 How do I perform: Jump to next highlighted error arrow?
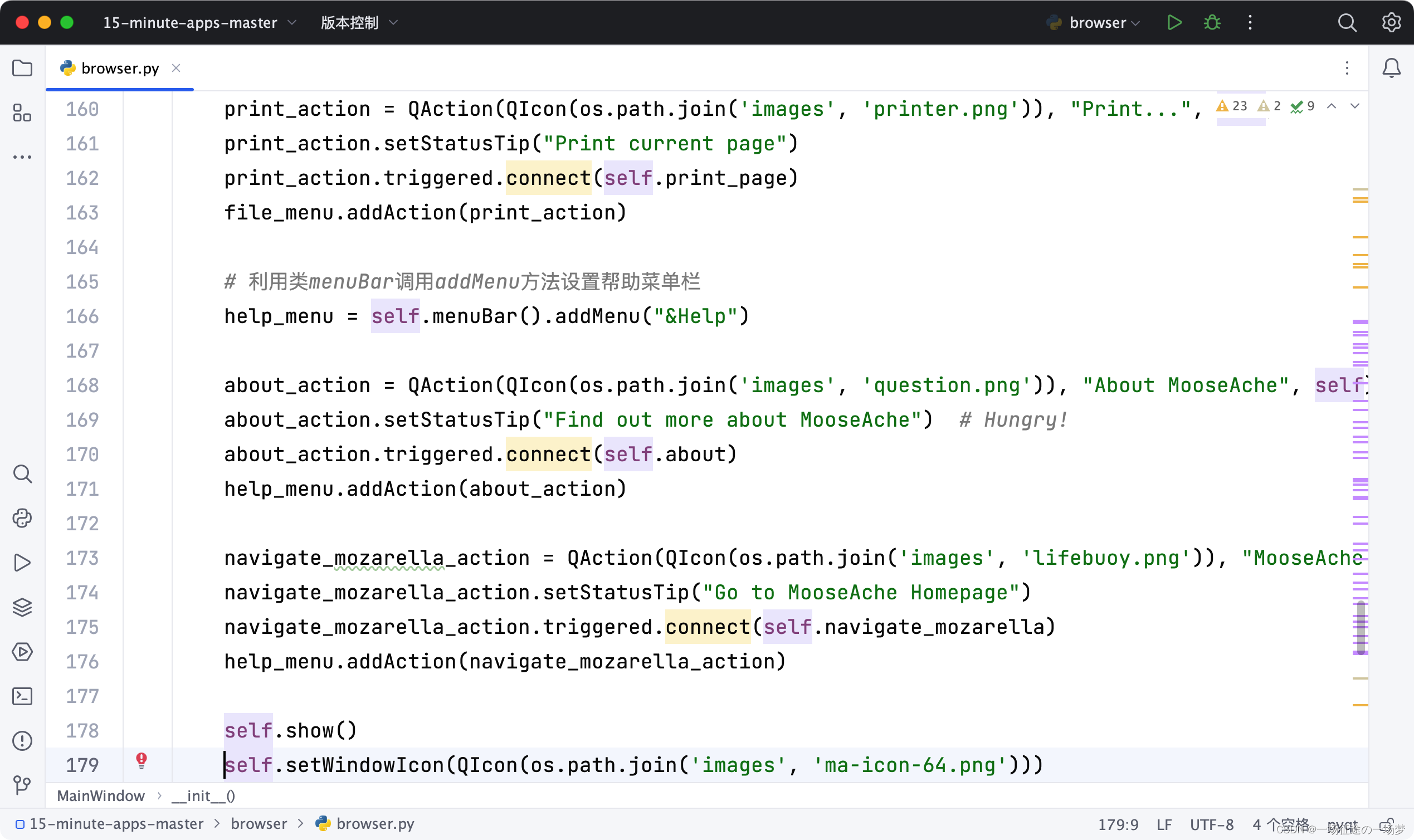pyautogui.click(x=1354, y=106)
